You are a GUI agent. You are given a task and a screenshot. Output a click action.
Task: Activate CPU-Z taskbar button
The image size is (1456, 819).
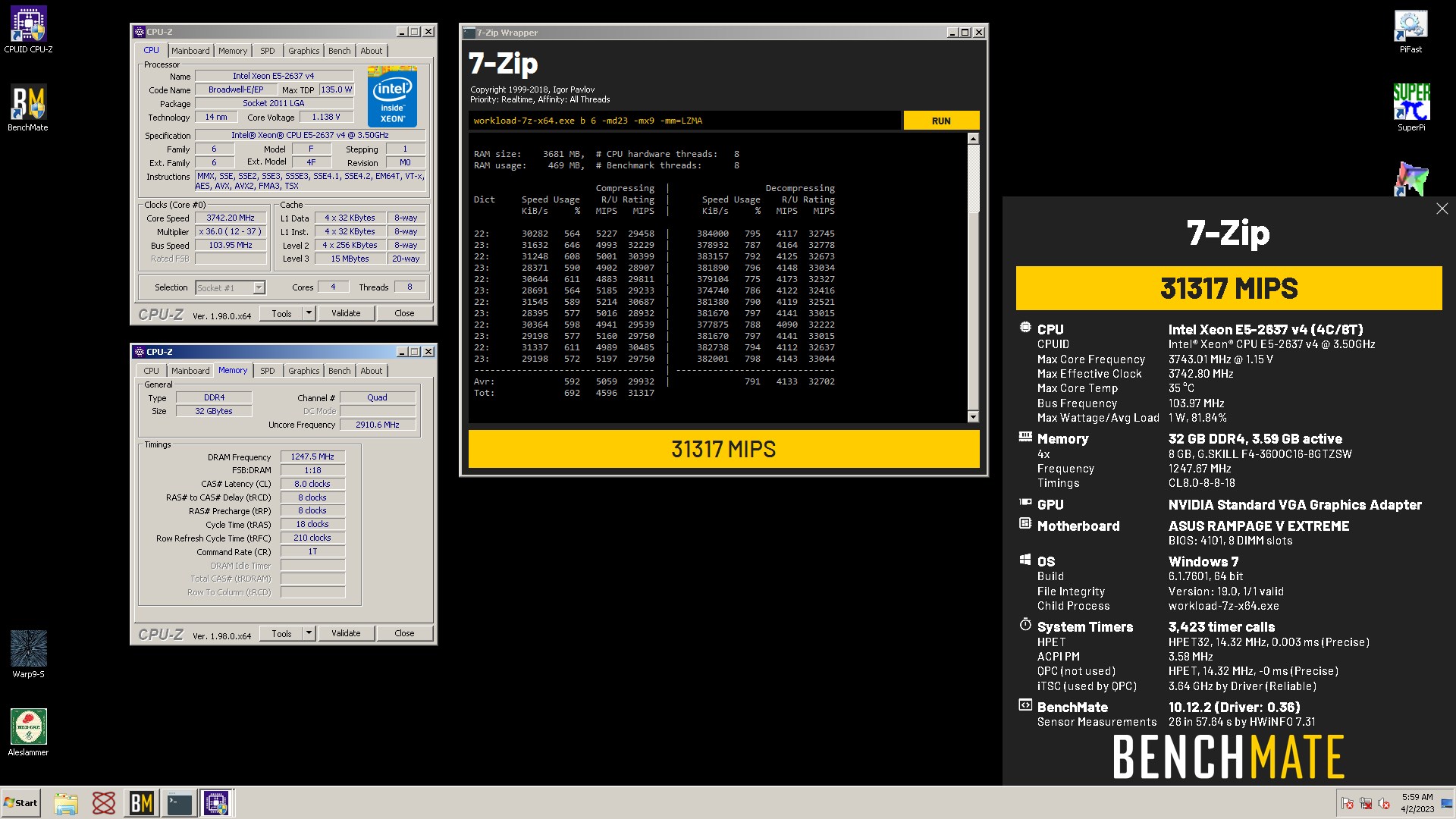coord(217,803)
